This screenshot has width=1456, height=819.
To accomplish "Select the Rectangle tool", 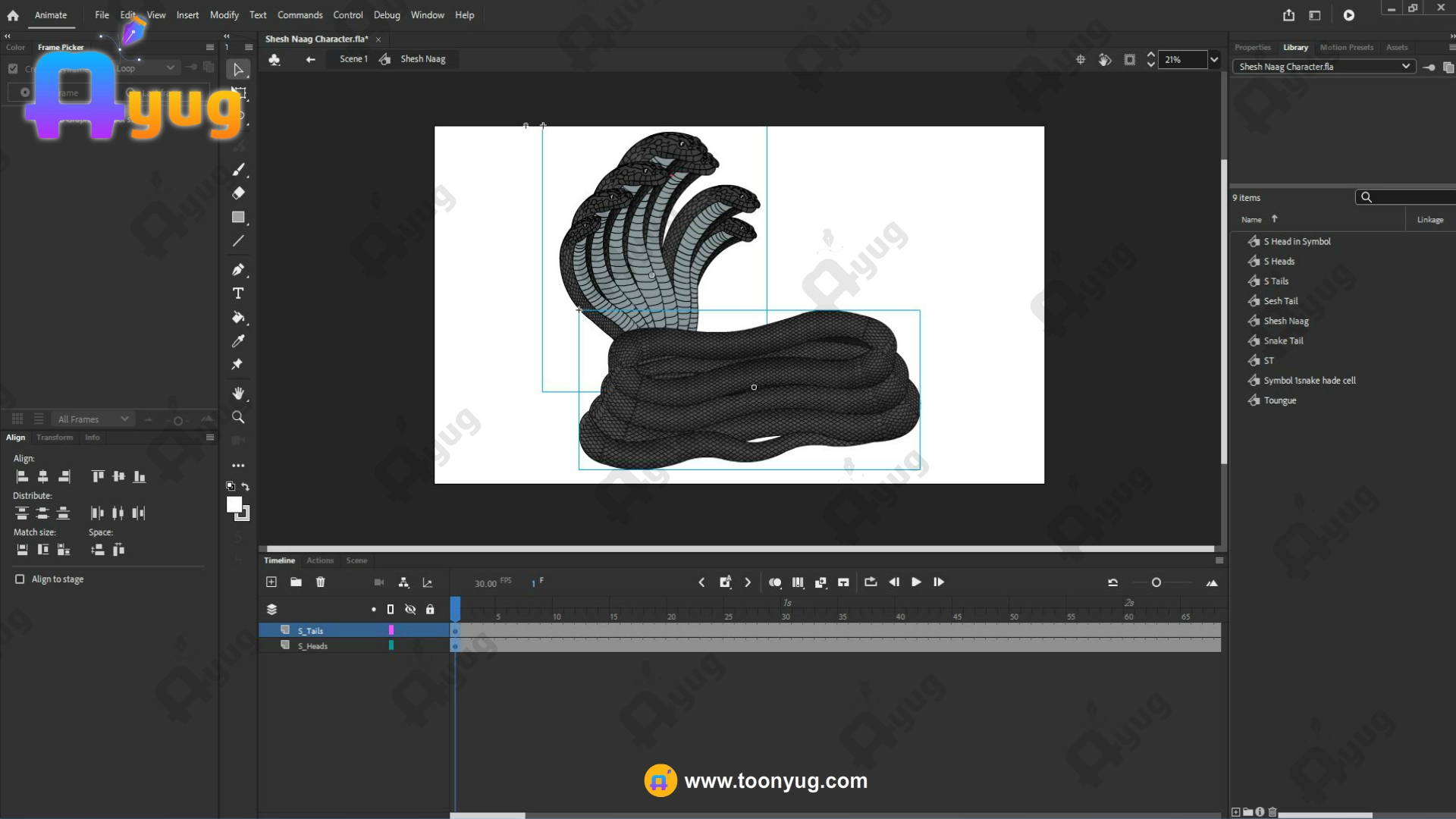I will pyautogui.click(x=238, y=218).
